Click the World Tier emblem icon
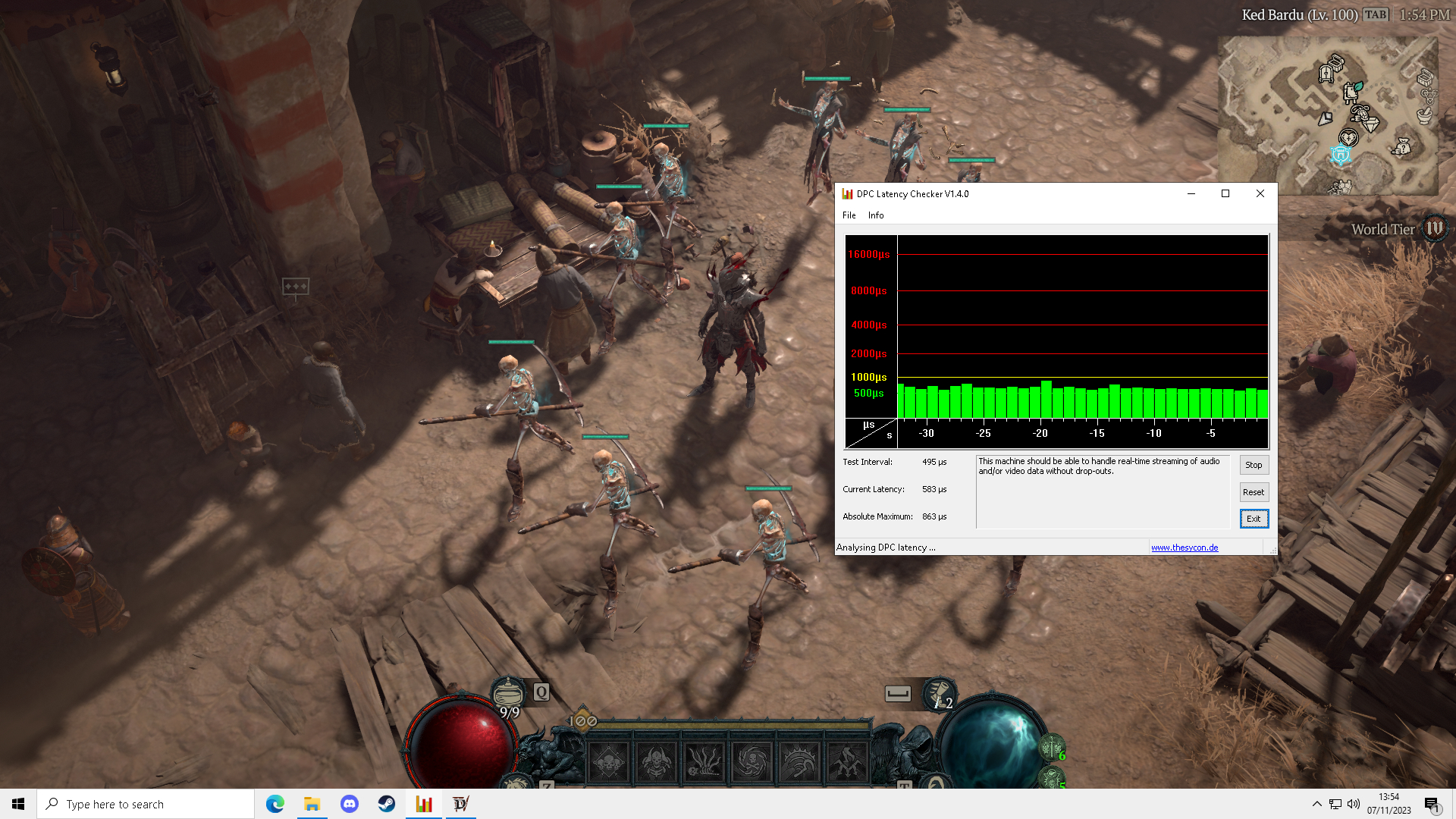The width and height of the screenshot is (1456, 819). (1435, 228)
